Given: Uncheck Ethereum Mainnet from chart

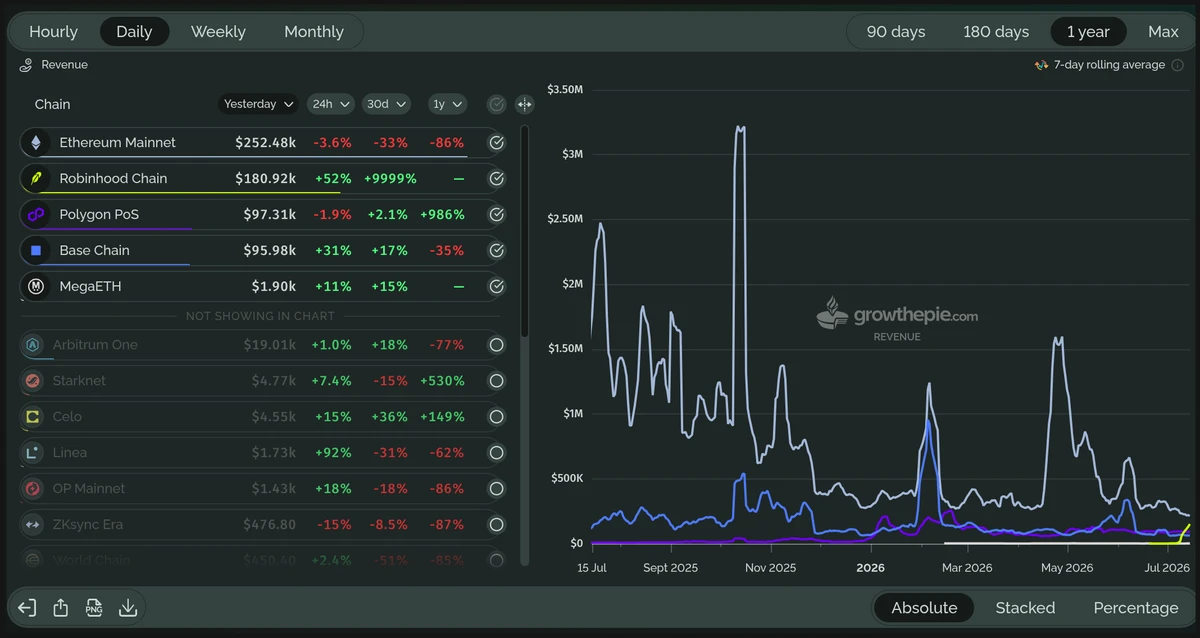Looking at the screenshot, I should coord(496,143).
